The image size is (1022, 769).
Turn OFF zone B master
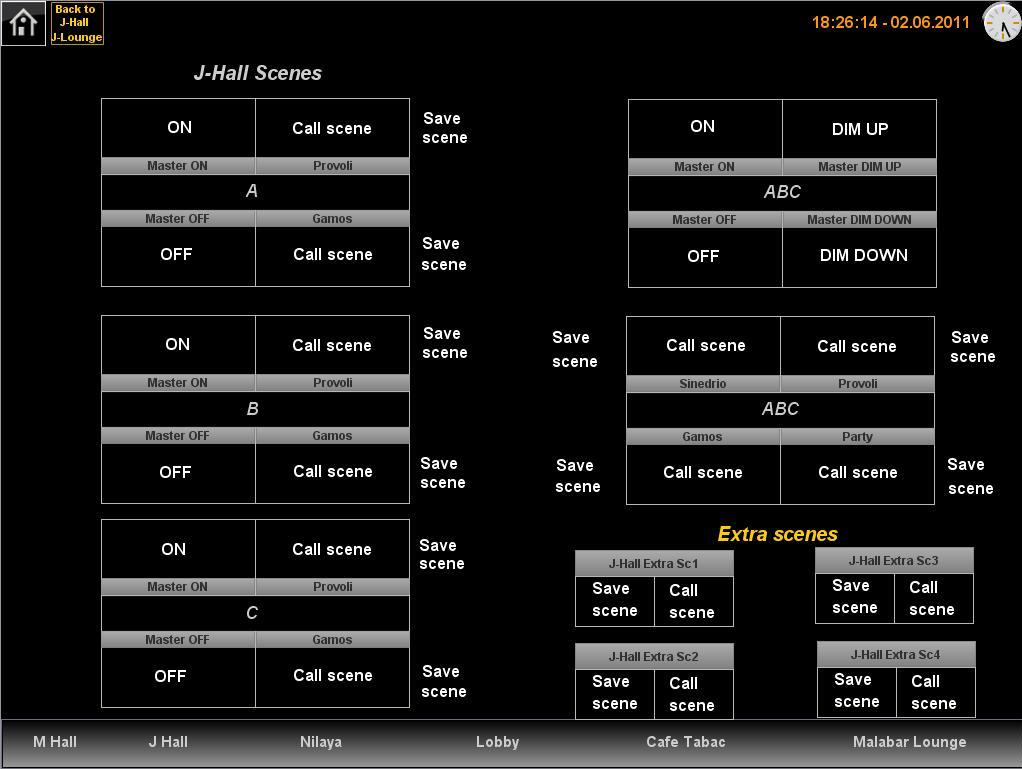[x=176, y=472]
